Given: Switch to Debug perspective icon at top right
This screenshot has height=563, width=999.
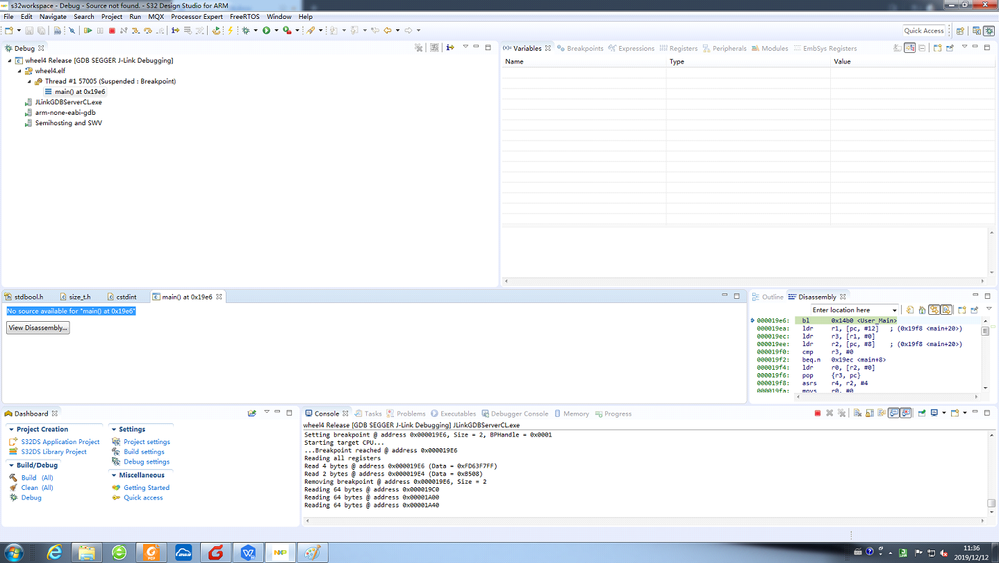Looking at the screenshot, I should [989, 31].
